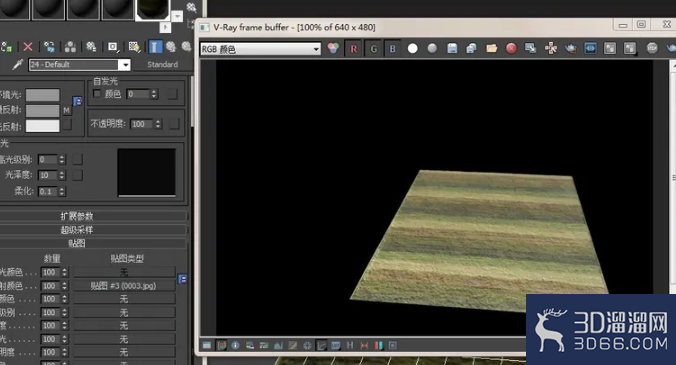Click the Region render teapot icon
This screenshot has height=365, width=676.
(x=571, y=48)
